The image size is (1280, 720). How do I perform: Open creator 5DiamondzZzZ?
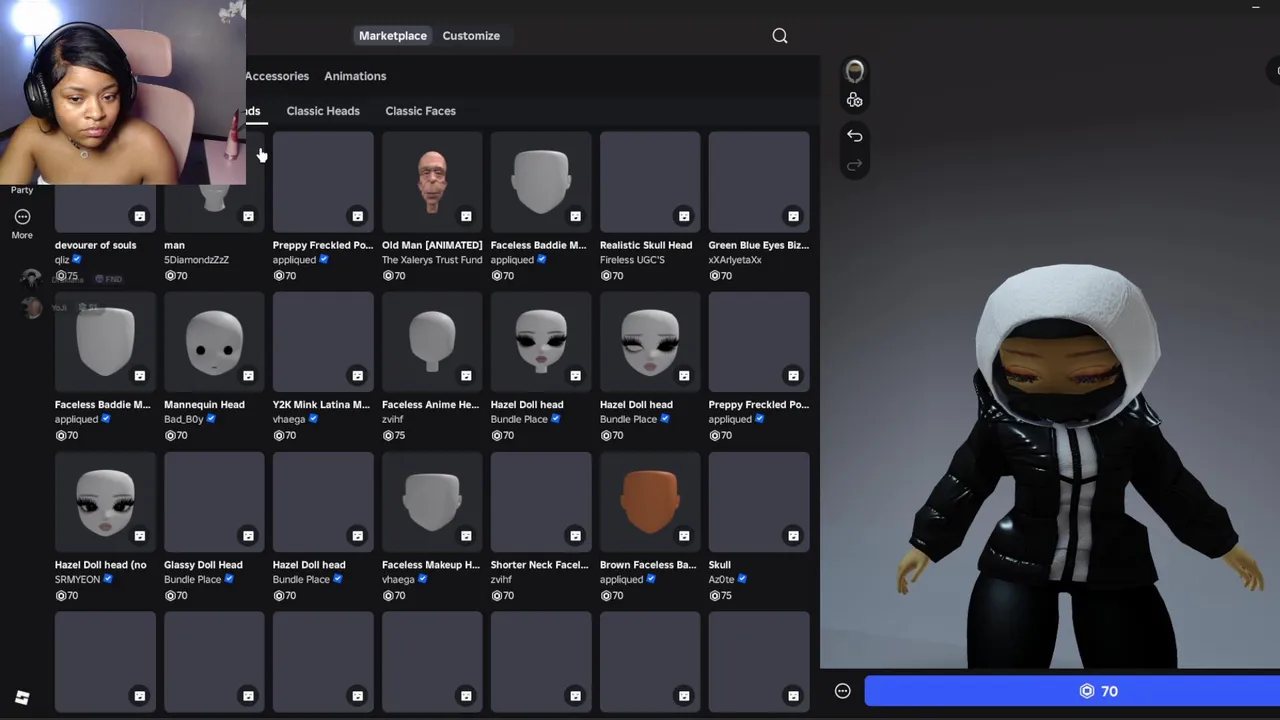pyautogui.click(x=196, y=260)
